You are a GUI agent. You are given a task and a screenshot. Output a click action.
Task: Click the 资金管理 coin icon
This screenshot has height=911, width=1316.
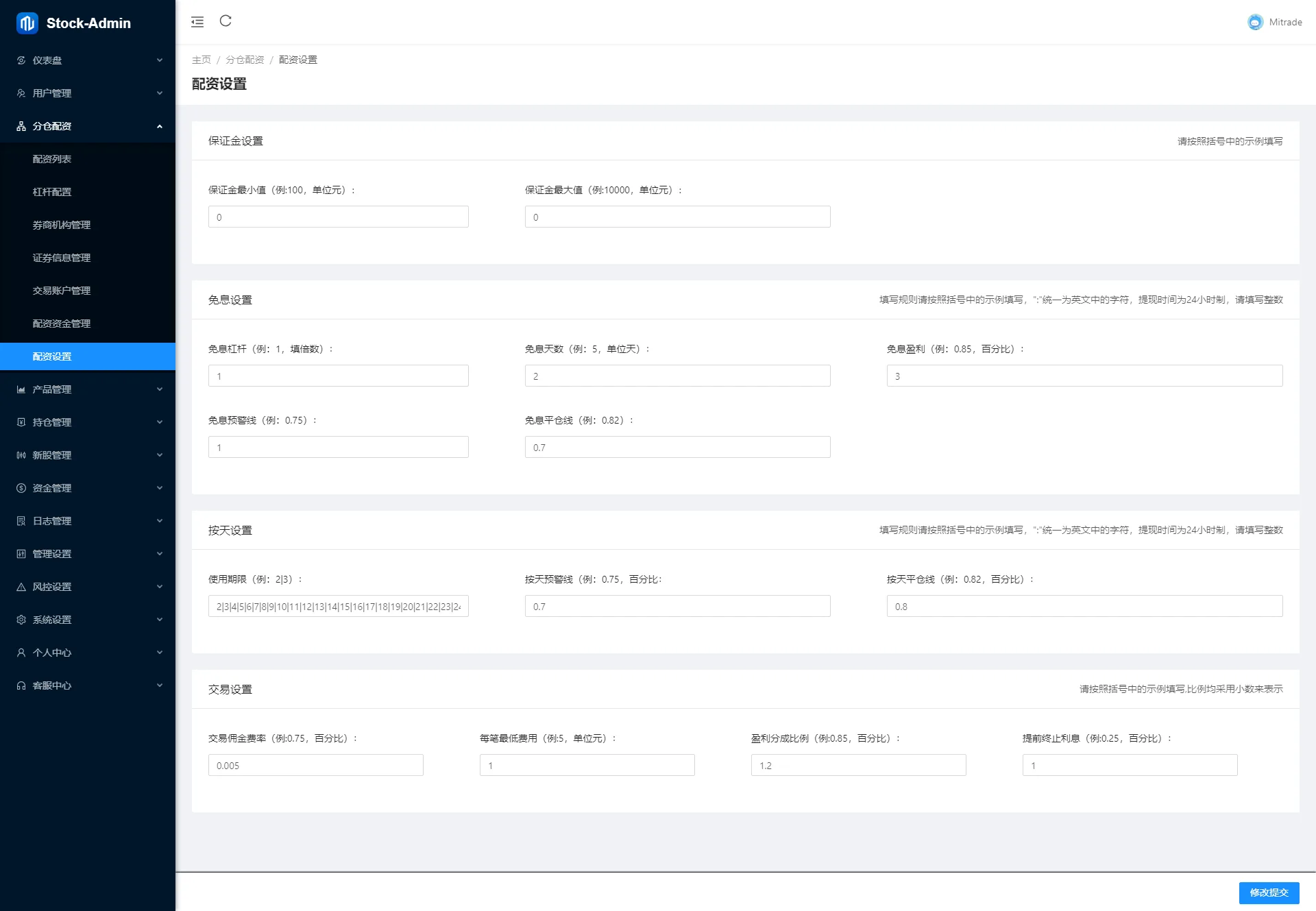coord(21,488)
